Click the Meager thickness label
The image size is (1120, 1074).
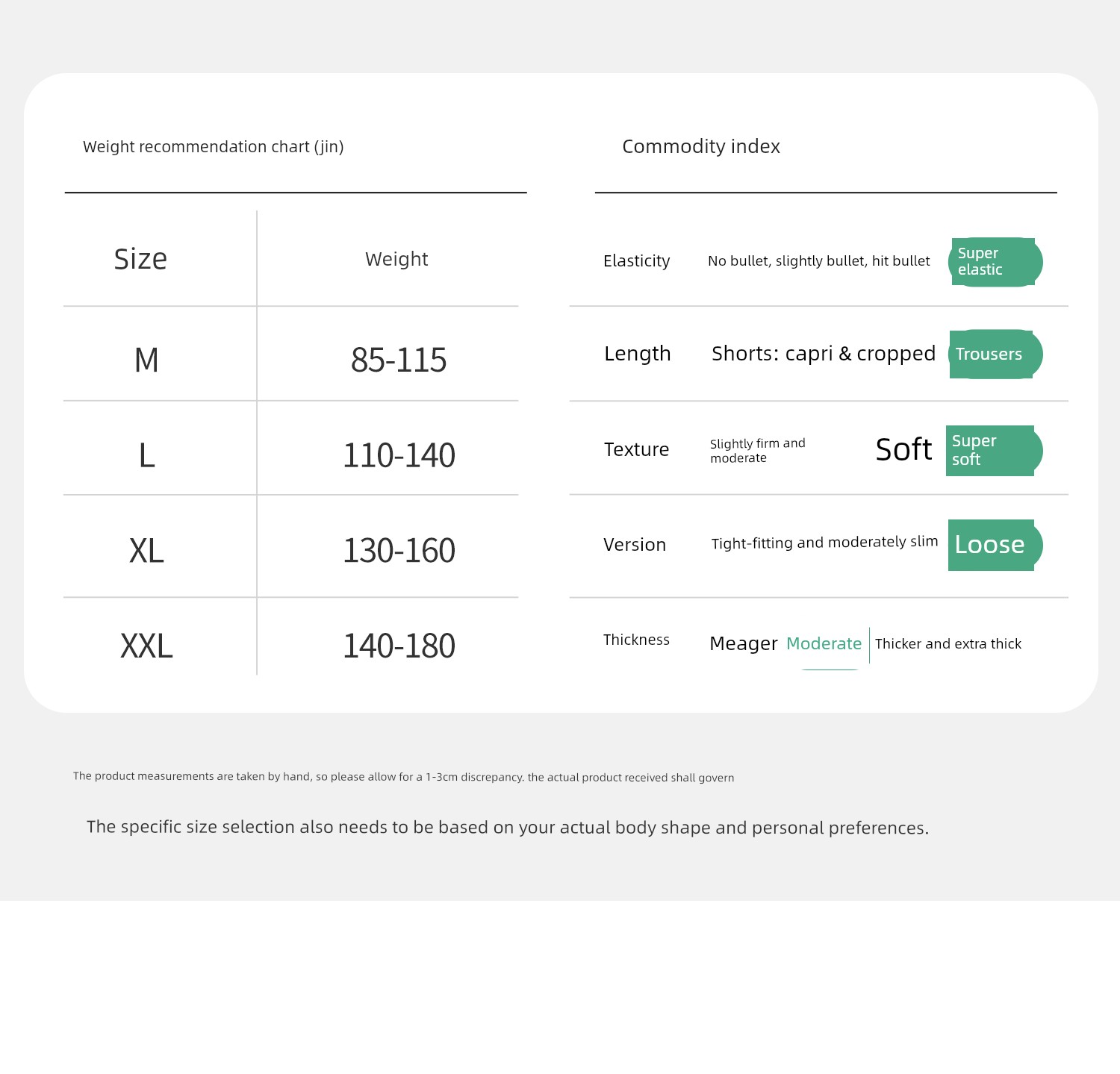point(744,643)
